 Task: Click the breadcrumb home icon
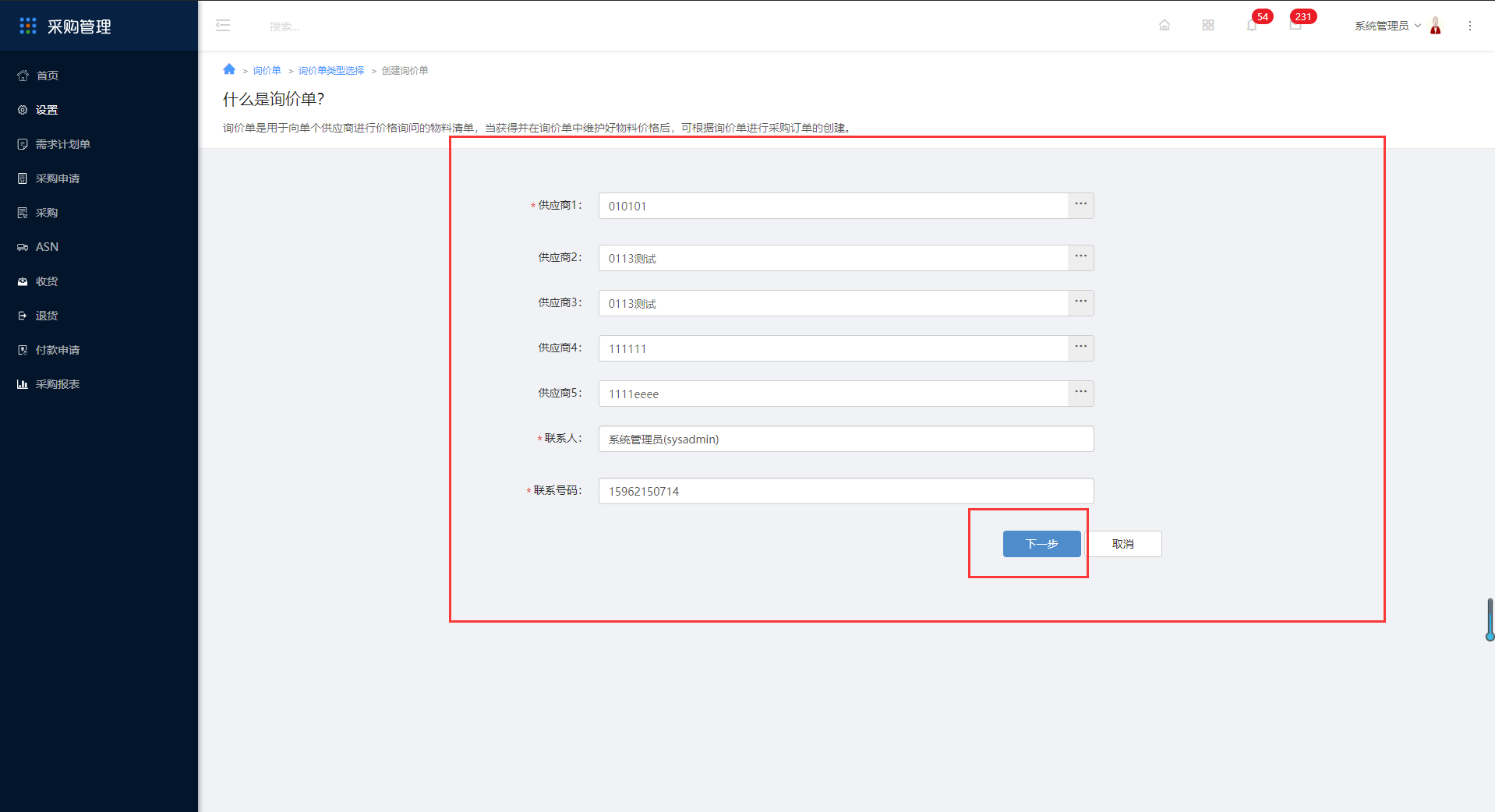[x=229, y=69]
